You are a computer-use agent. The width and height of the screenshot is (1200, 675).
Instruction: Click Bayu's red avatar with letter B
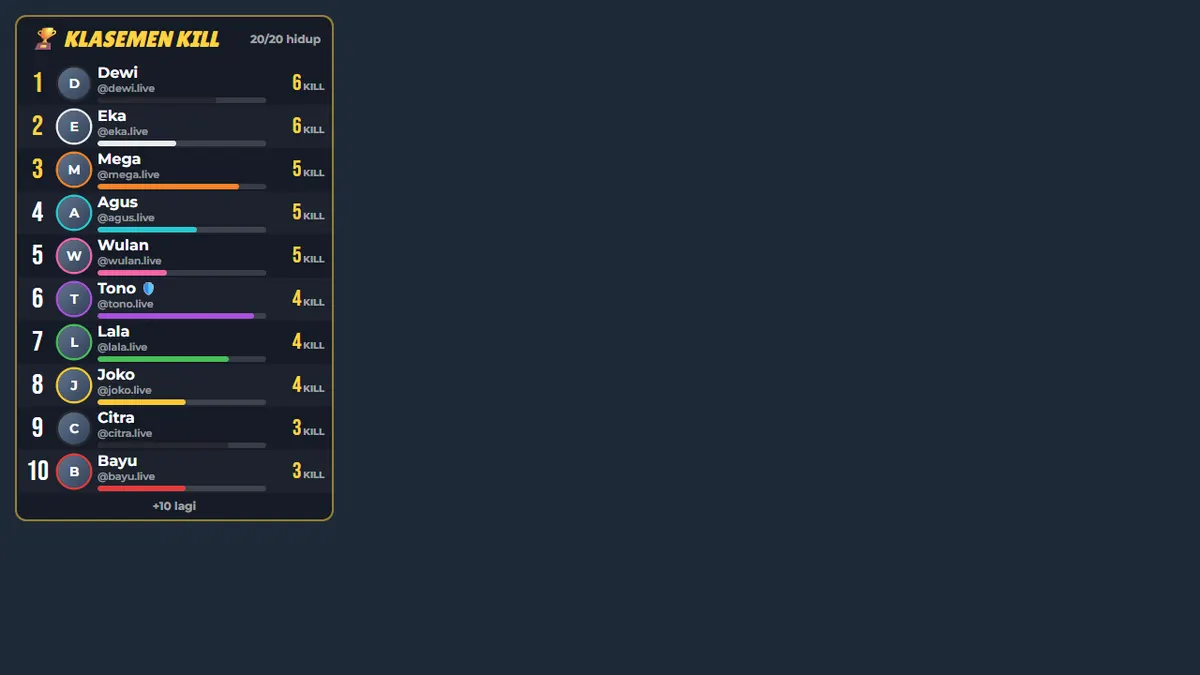(x=74, y=471)
